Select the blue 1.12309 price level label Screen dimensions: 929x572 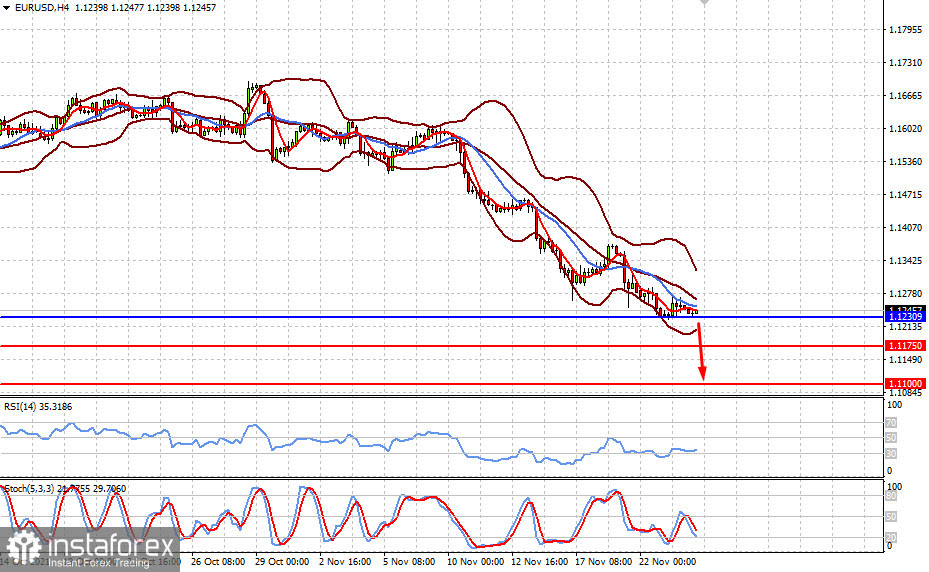click(905, 317)
